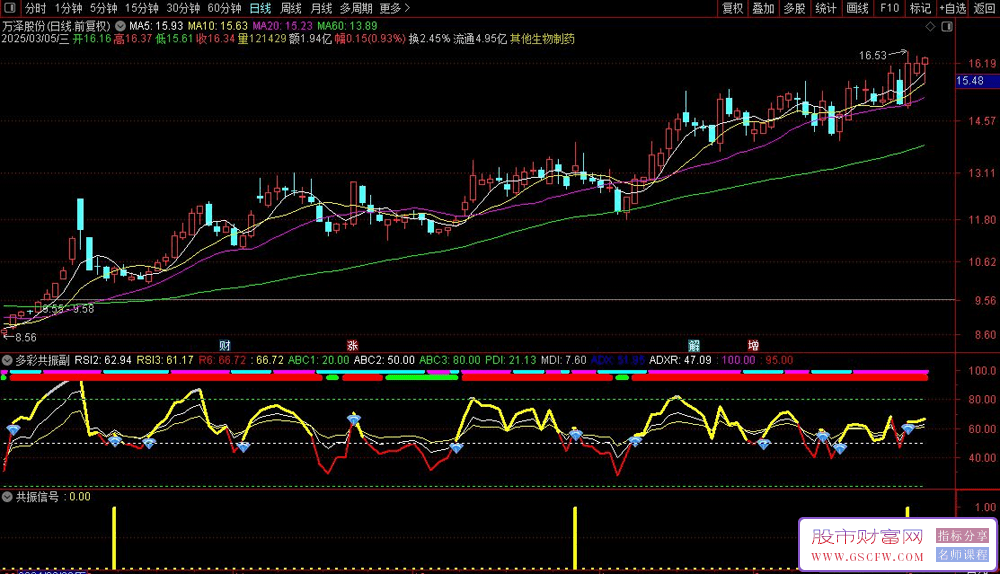Screen dimensions: 1000x574
Task: Expand the 多彩共振副 indicator menu
Action: tap(8, 359)
